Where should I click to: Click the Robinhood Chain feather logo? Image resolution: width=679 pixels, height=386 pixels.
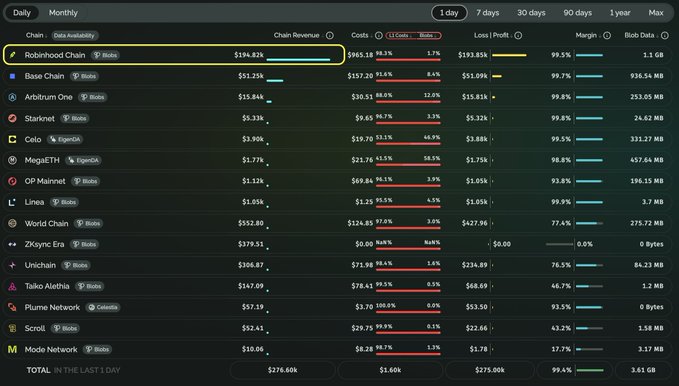13,55
